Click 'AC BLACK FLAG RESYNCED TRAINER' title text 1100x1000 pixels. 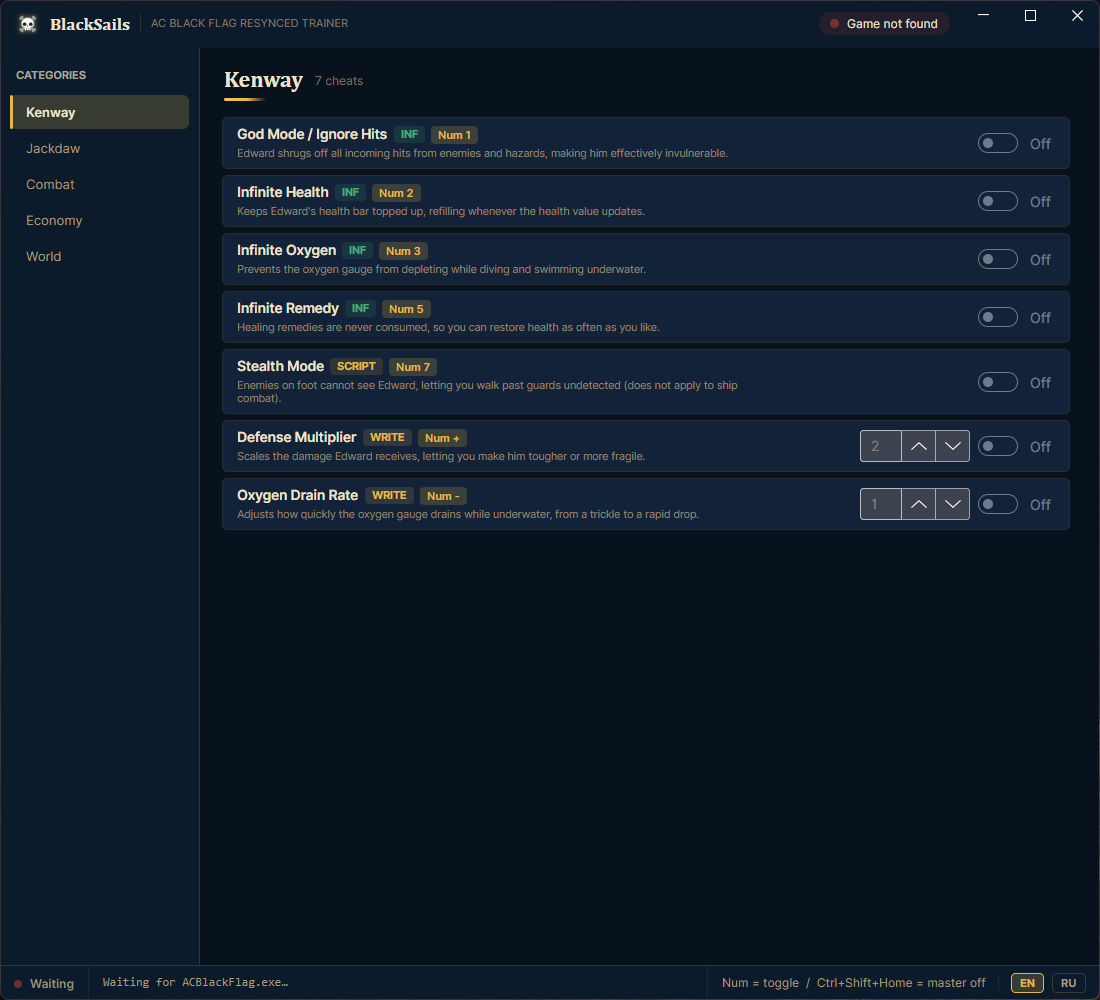249,23
